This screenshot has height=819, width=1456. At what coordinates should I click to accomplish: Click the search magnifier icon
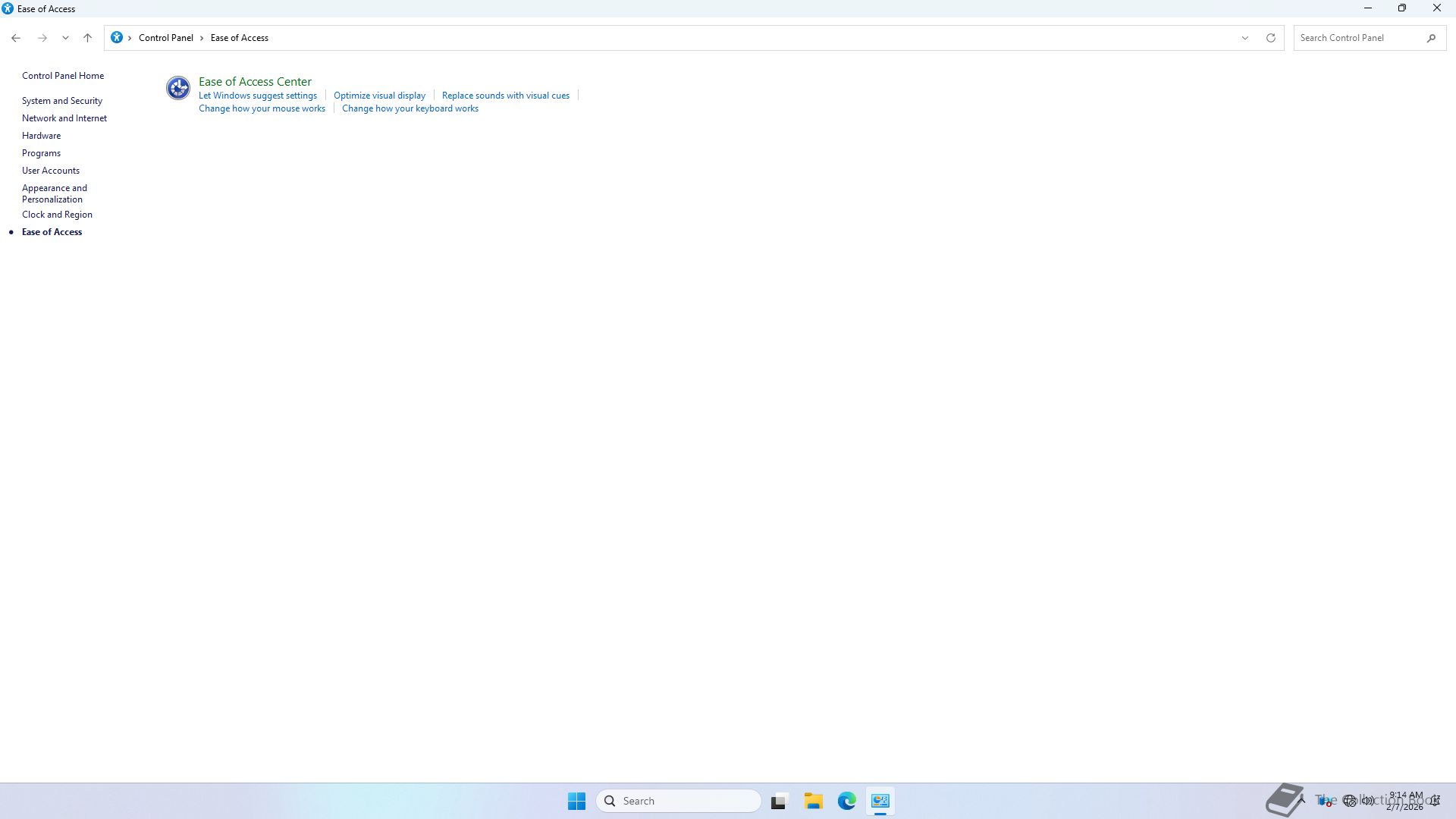1431,38
